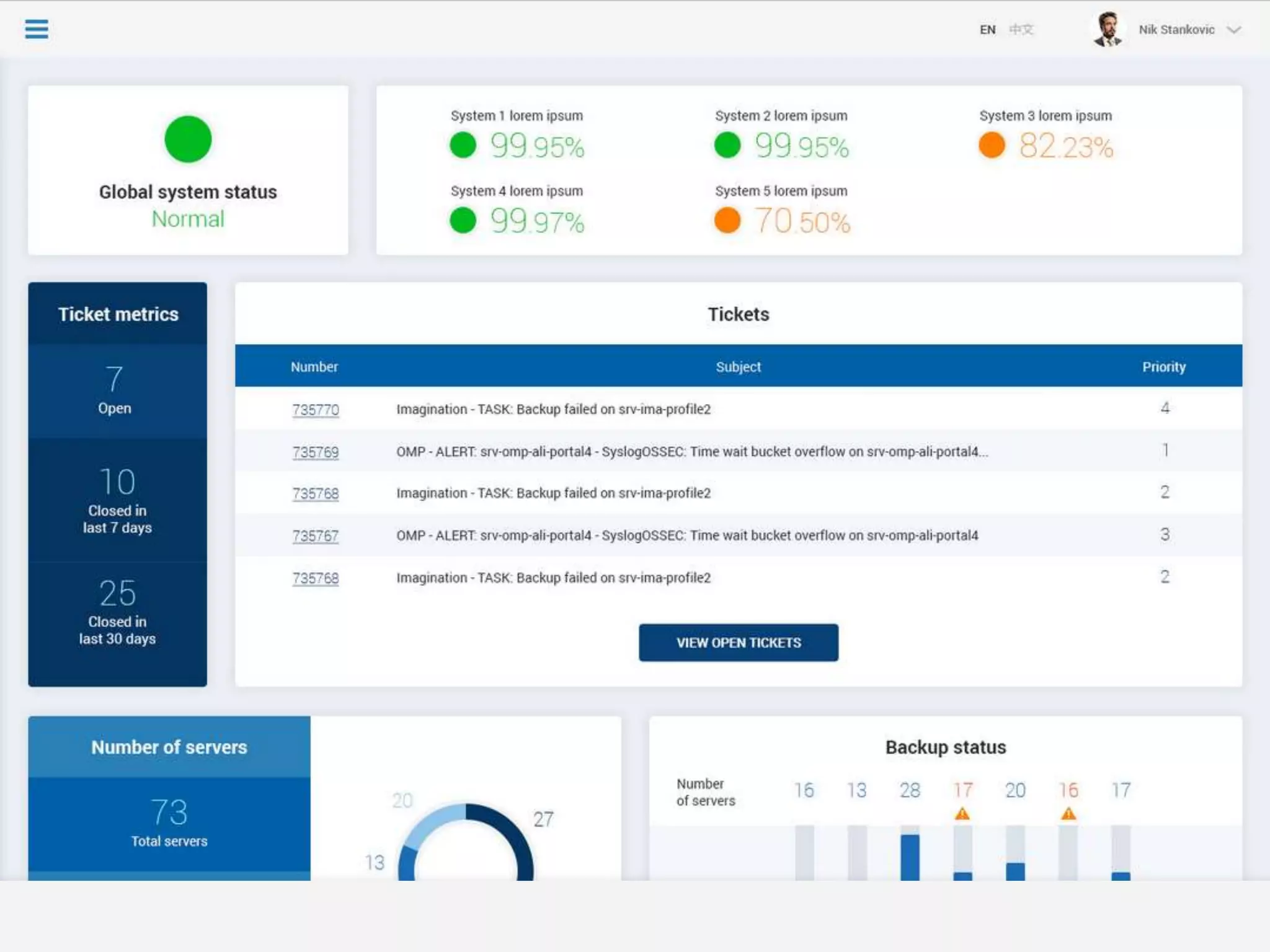Switch language to EN

[987, 30]
